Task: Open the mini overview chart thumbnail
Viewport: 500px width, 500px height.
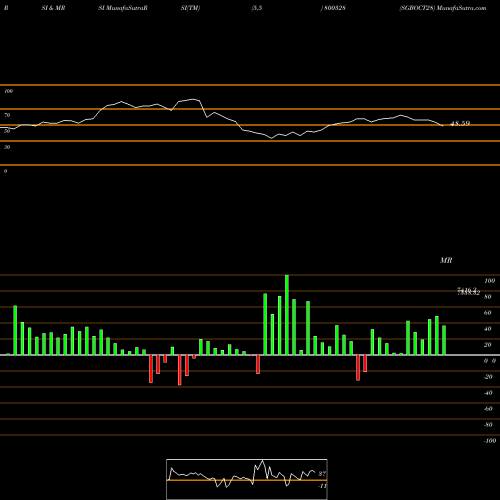Action: (x=247, y=479)
